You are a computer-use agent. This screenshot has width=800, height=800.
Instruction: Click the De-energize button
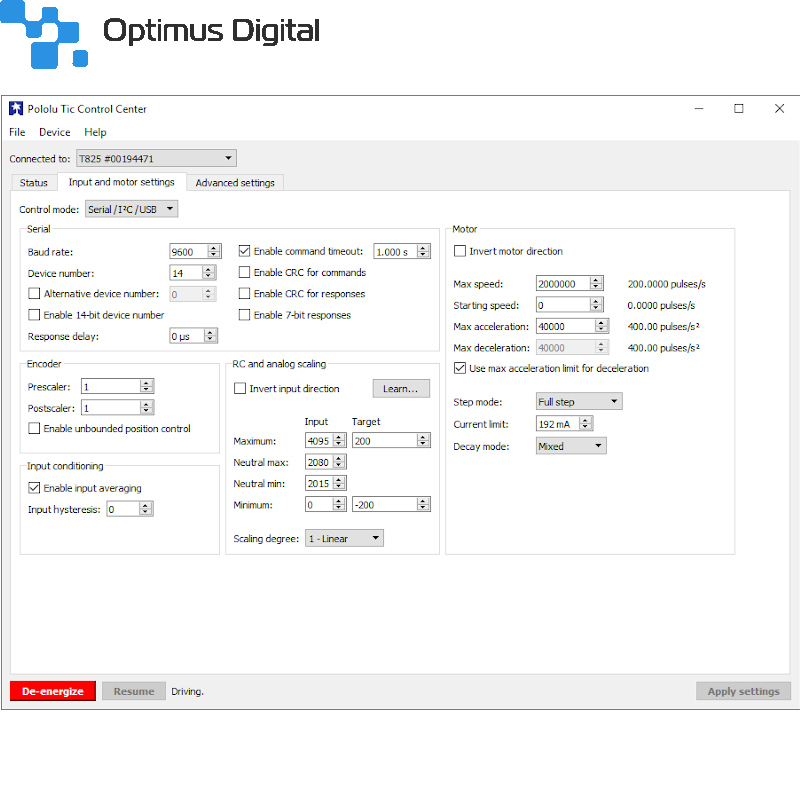(x=53, y=691)
